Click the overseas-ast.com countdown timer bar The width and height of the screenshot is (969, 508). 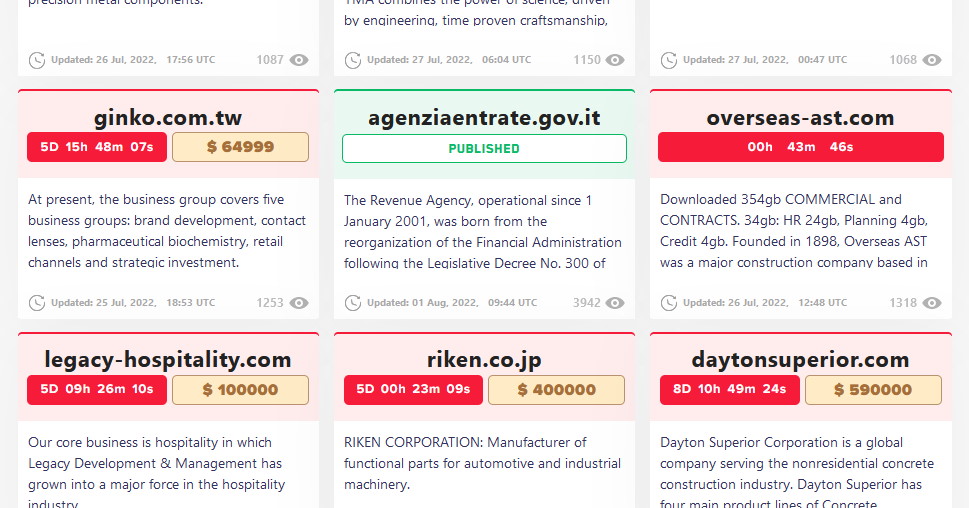(800, 147)
